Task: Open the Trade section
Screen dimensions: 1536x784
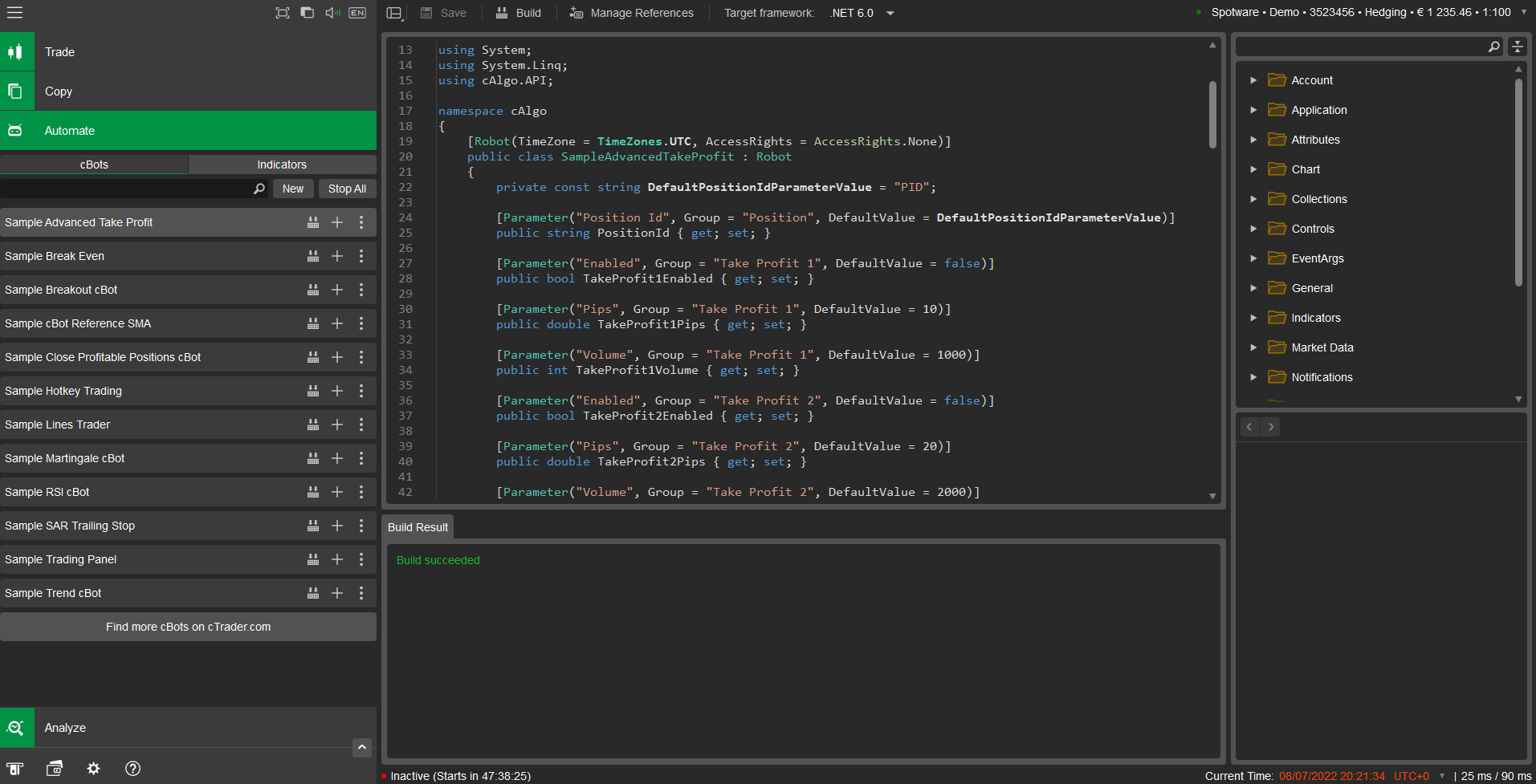Action: [188, 51]
